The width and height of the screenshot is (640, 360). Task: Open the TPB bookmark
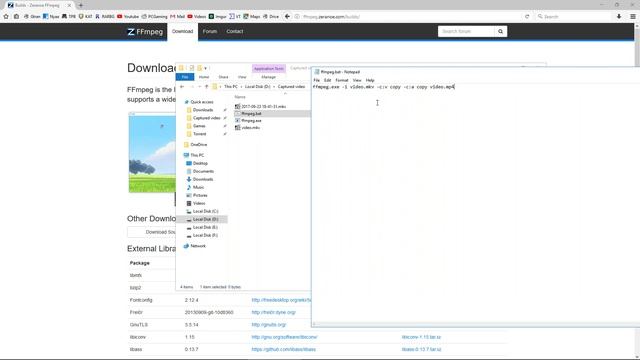coord(69,16)
